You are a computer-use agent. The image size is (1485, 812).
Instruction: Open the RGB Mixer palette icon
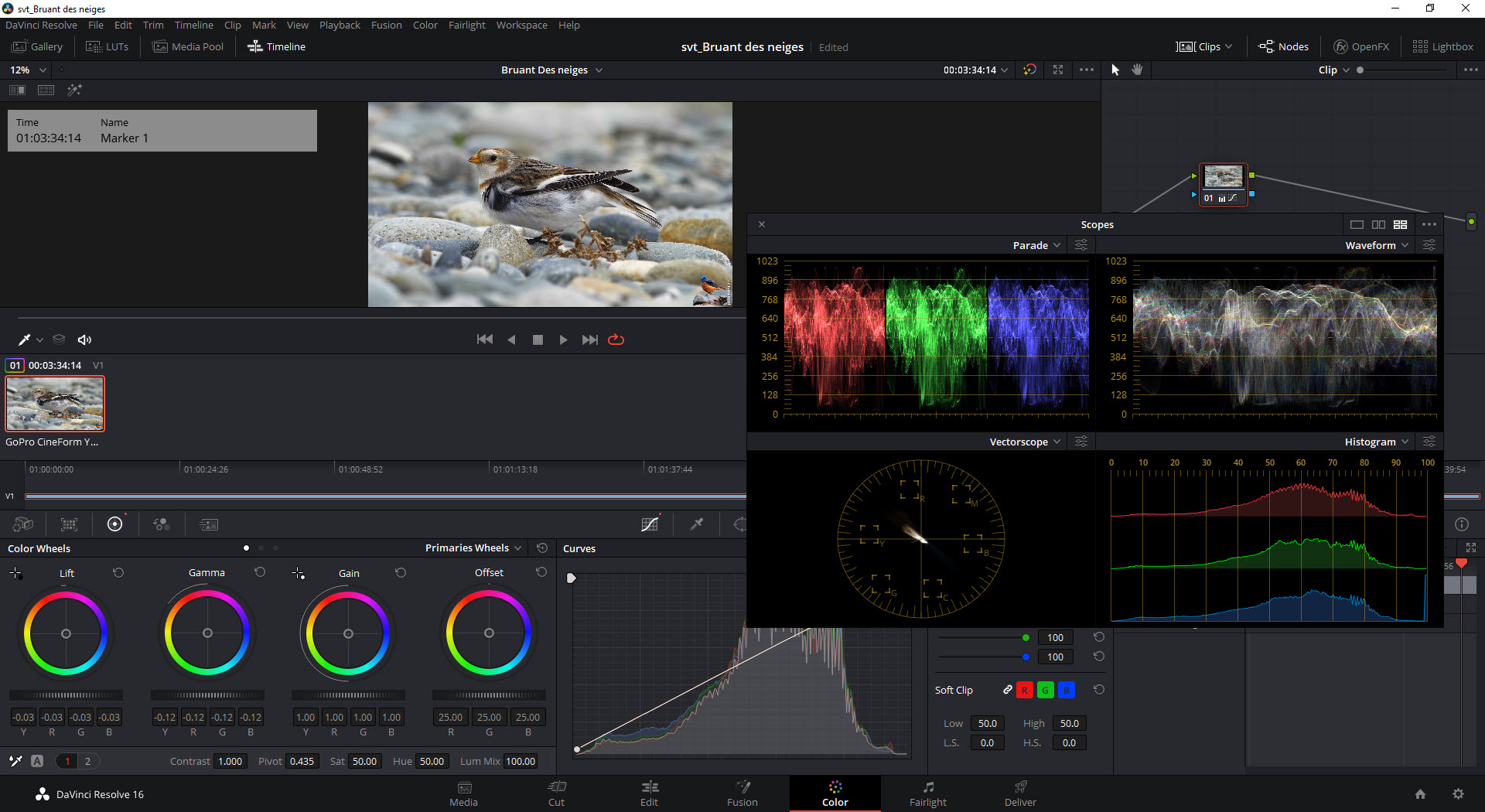(x=161, y=524)
